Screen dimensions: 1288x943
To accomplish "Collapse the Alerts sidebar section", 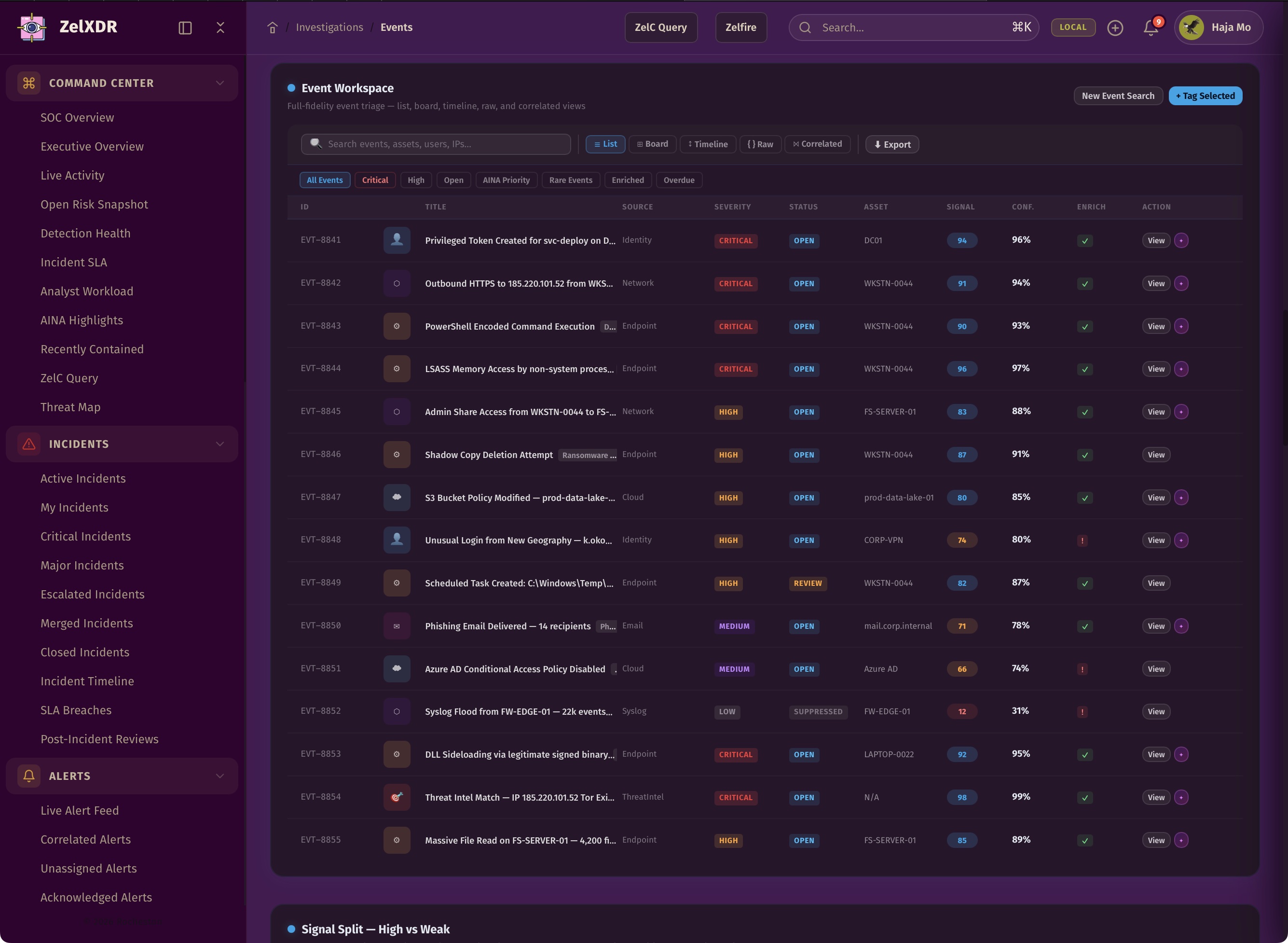I will pyautogui.click(x=219, y=776).
